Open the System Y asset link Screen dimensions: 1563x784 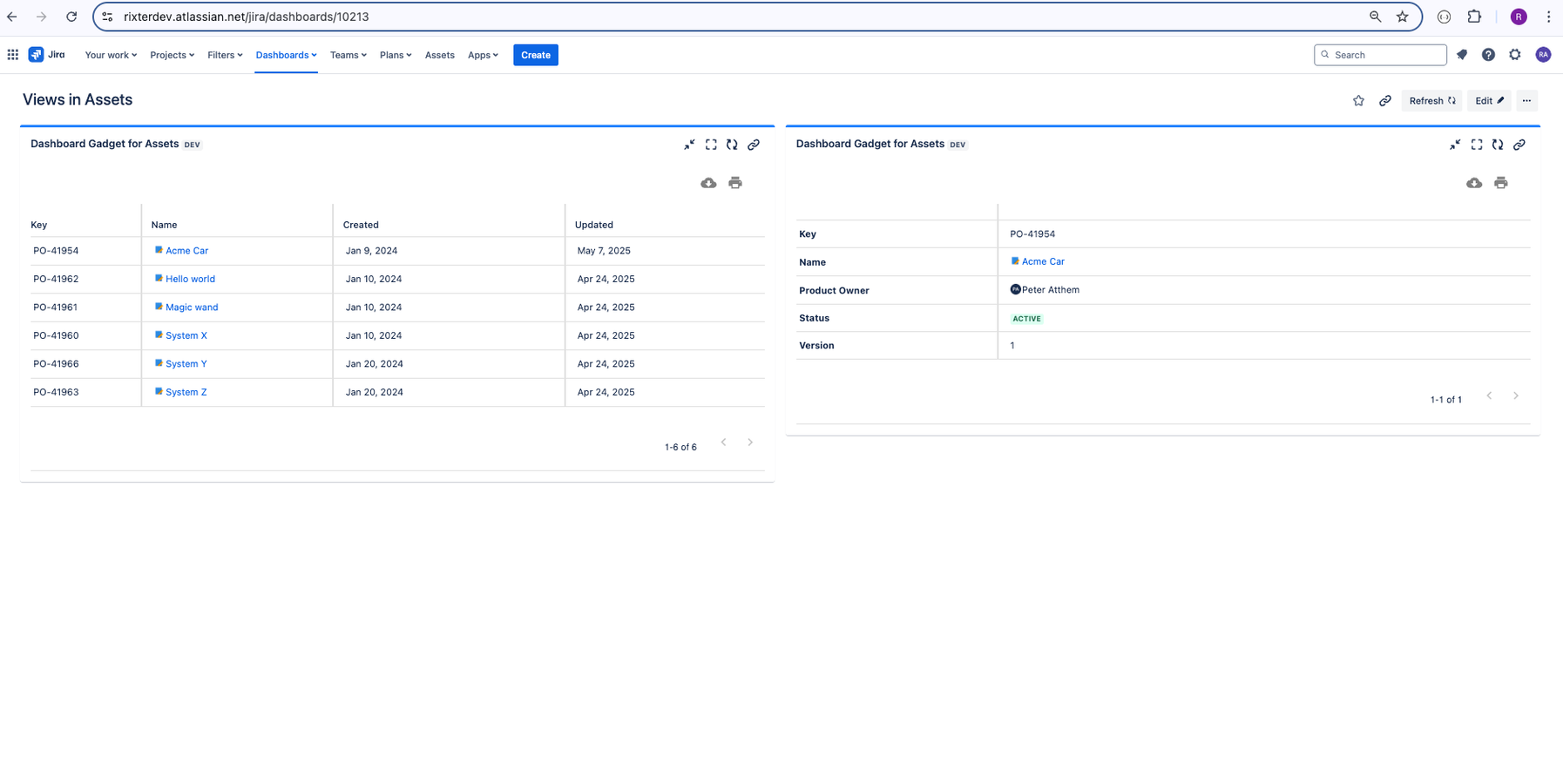[x=186, y=364]
